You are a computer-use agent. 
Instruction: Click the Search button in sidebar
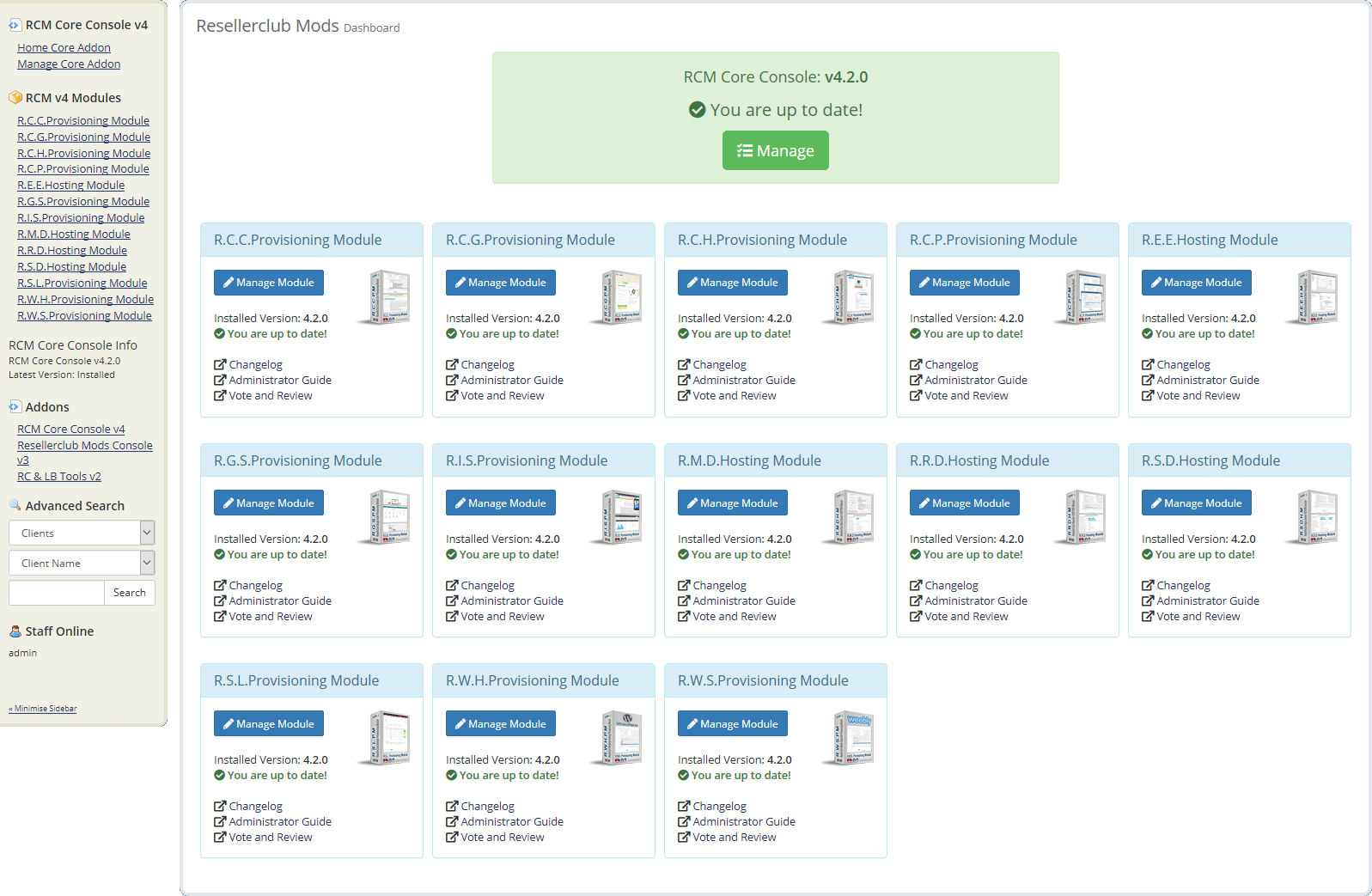click(130, 593)
